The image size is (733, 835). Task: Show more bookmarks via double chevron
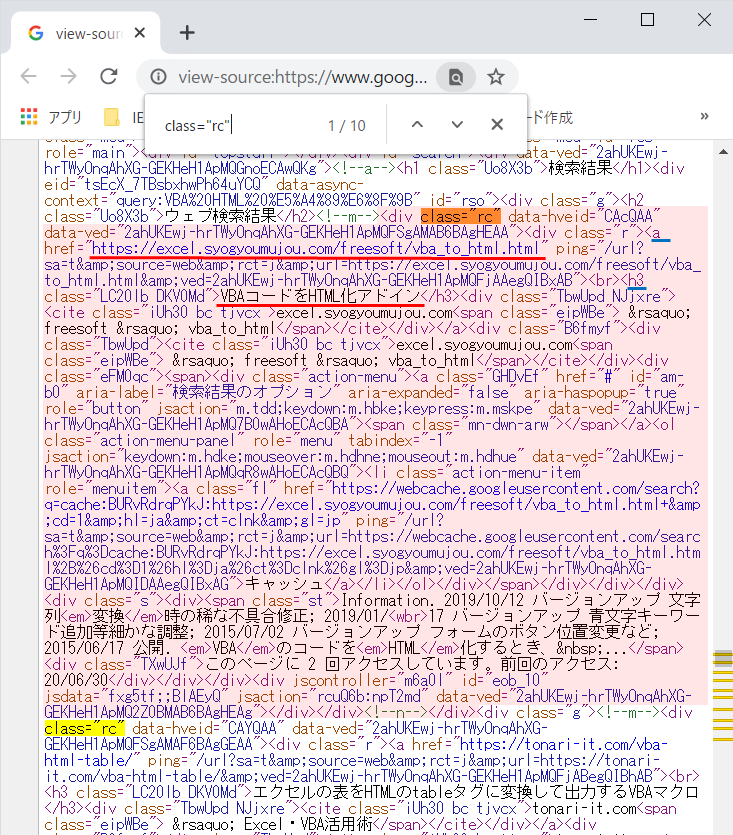[704, 116]
